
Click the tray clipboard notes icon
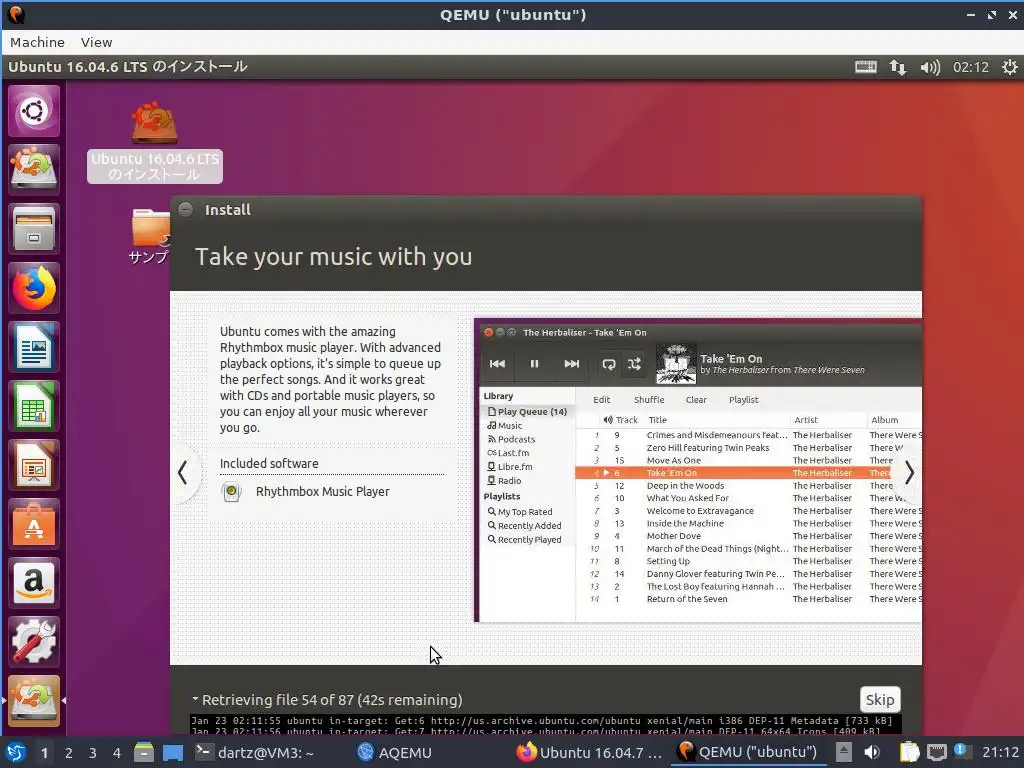(909, 752)
